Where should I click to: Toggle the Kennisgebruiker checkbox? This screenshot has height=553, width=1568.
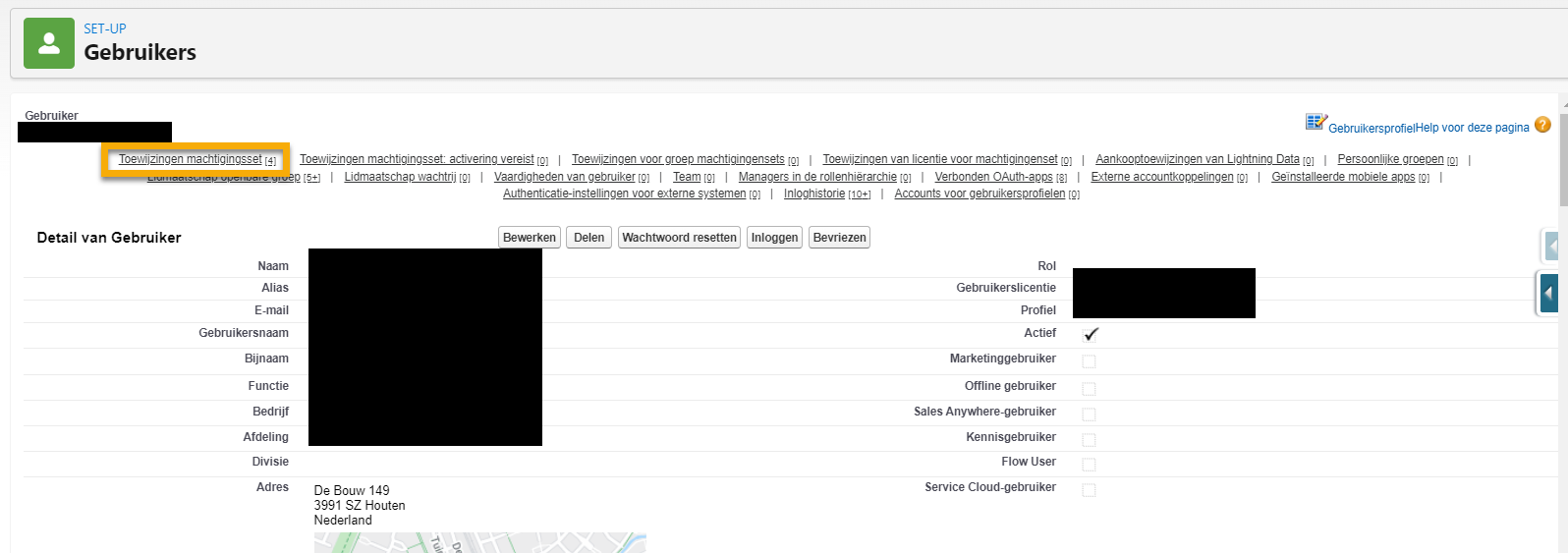1089,440
